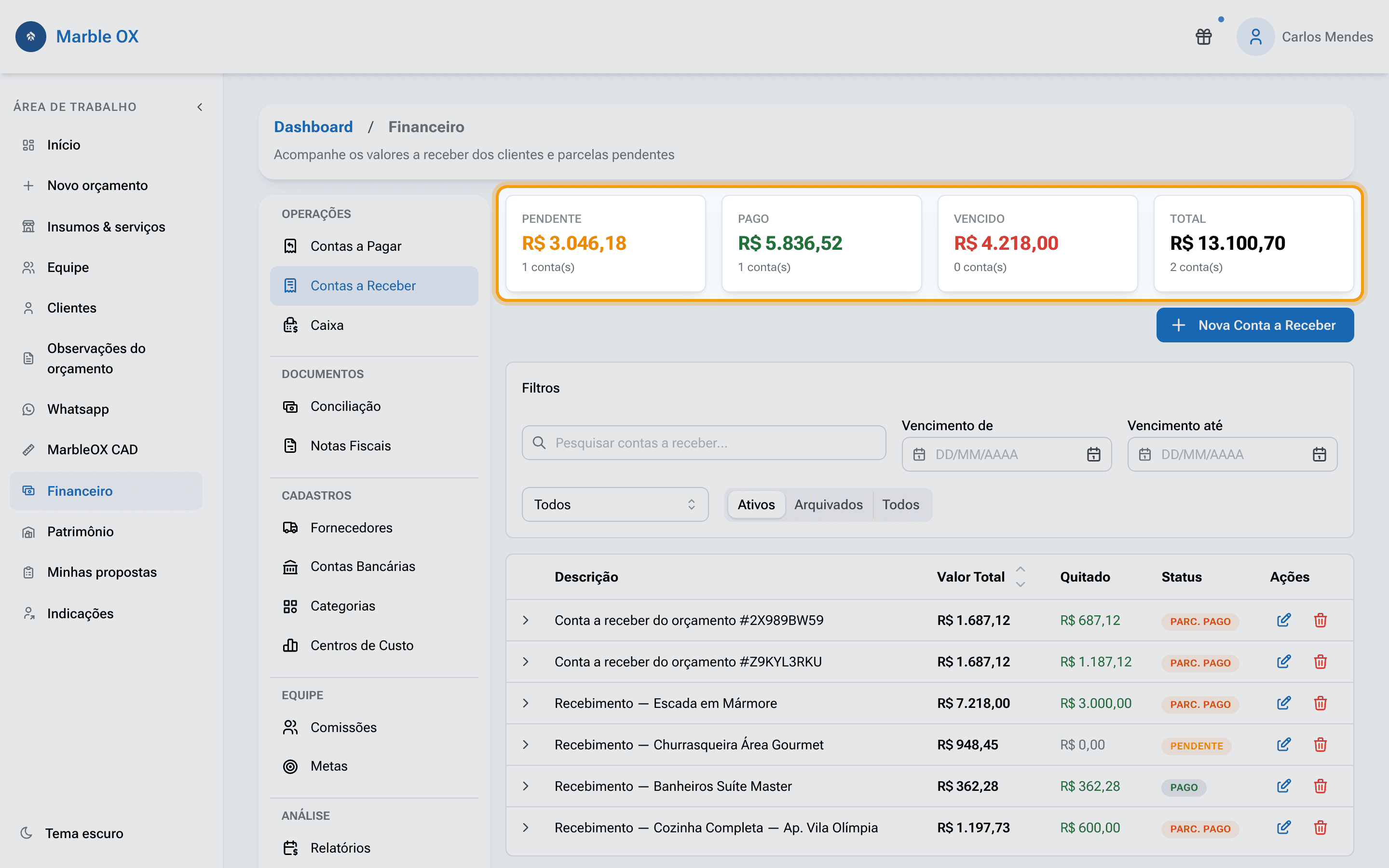Delete the Churrasqueira Área Gourmet receivable
The image size is (1389, 868).
(1320, 745)
